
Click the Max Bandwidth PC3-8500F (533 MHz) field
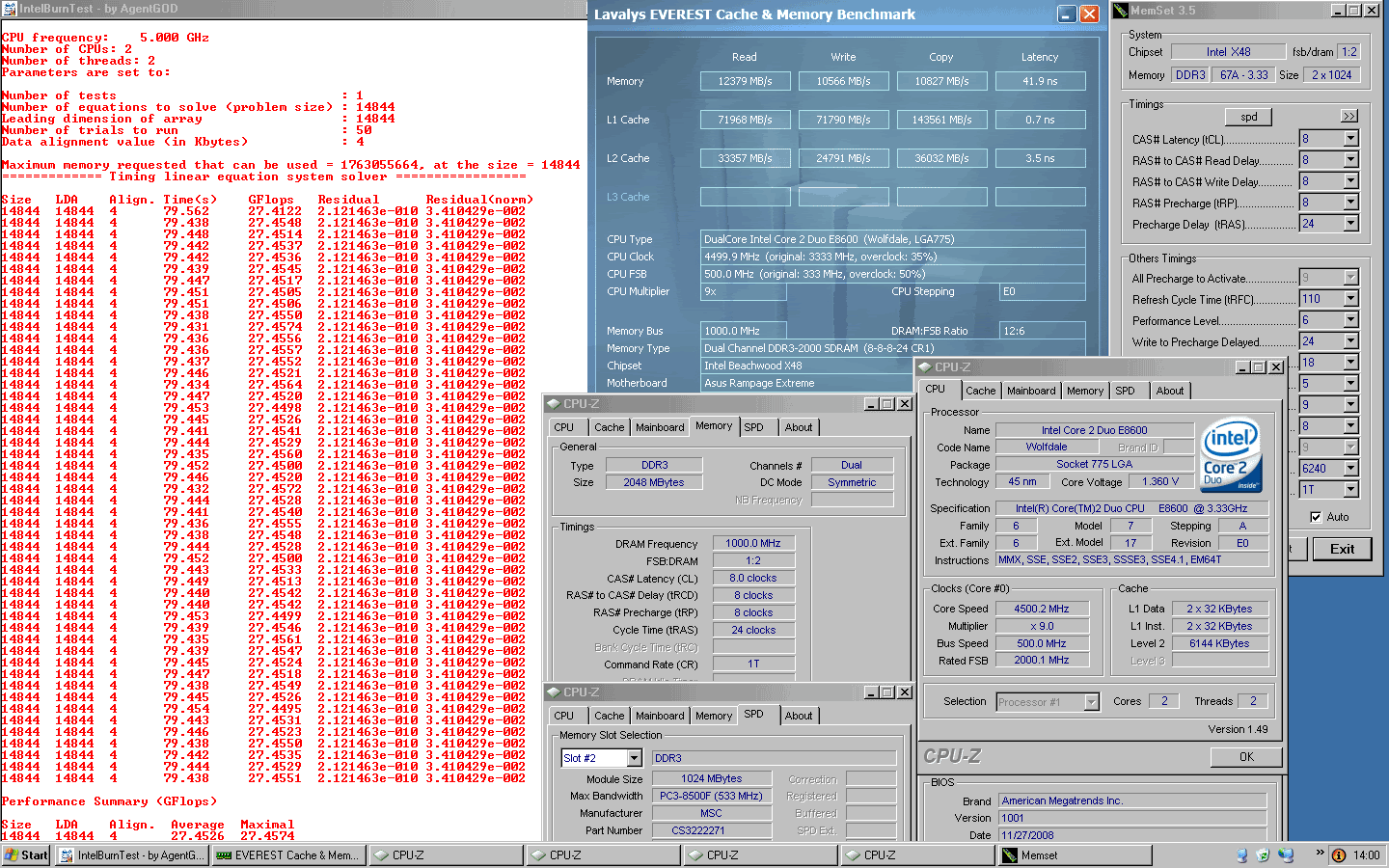pos(711,797)
